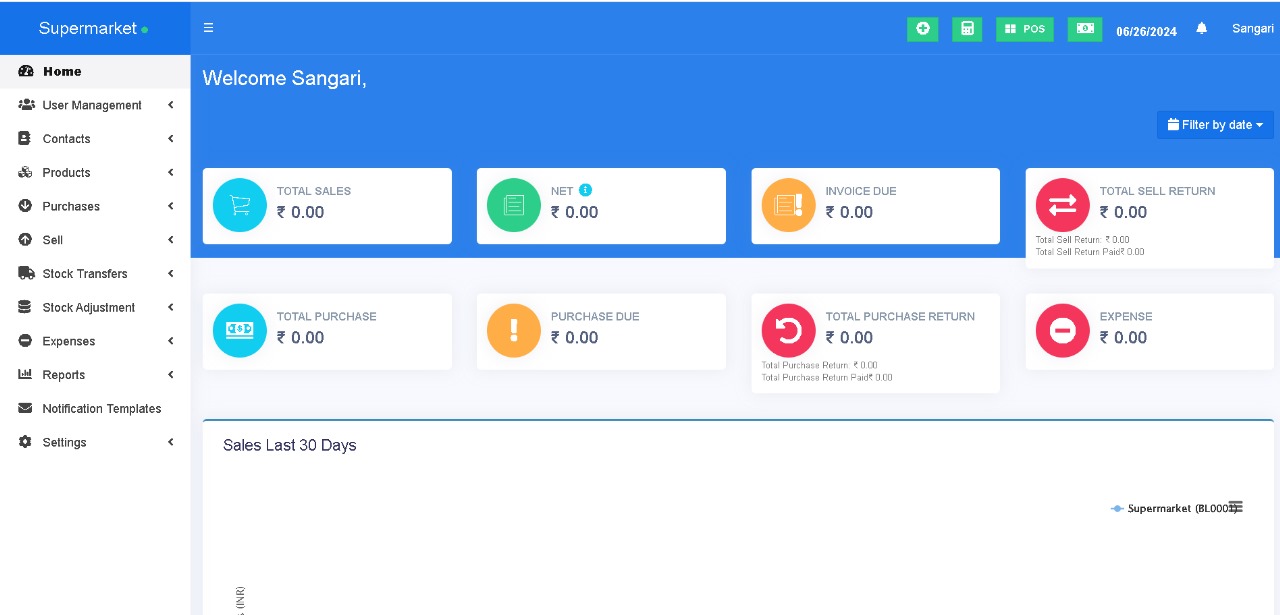Image resolution: width=1280 pixels, height=615 pixels.
Task: Open Contacts menu item
Action: pyautogui.click(x=95, y=139)
